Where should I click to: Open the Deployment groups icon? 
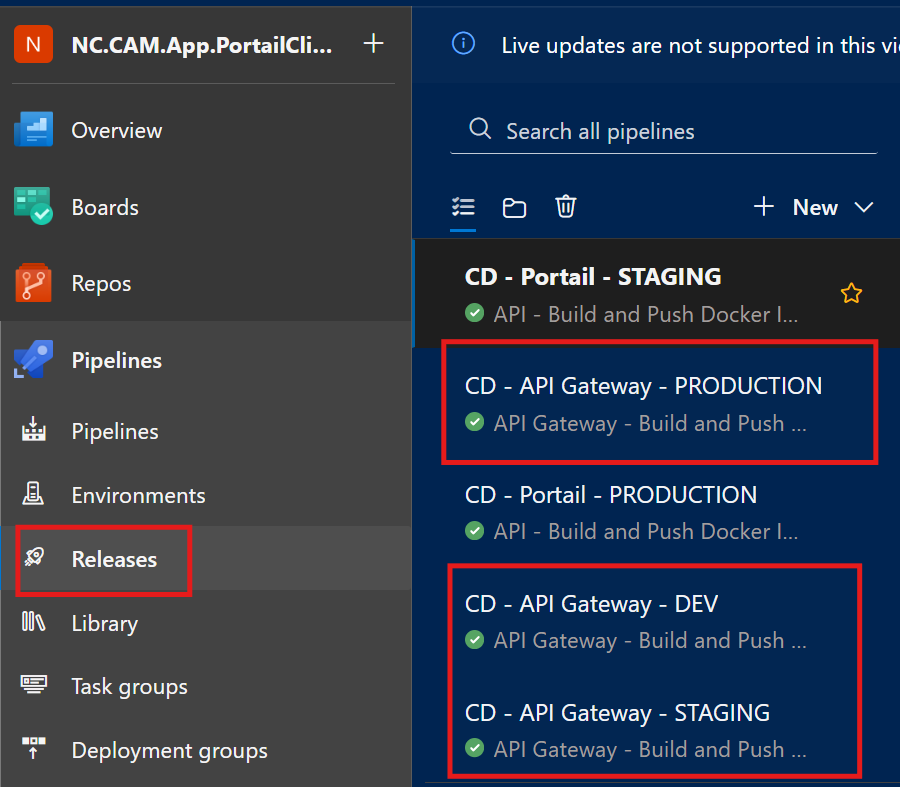pyautogui.click(x=33, y=750)
